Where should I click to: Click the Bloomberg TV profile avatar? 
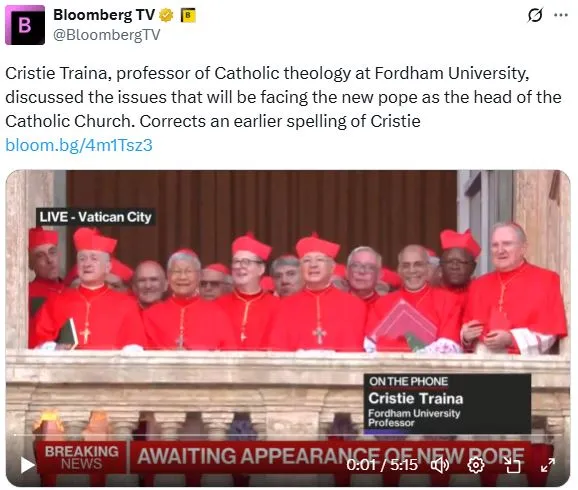pyautogui.click(x=25, y=25)
